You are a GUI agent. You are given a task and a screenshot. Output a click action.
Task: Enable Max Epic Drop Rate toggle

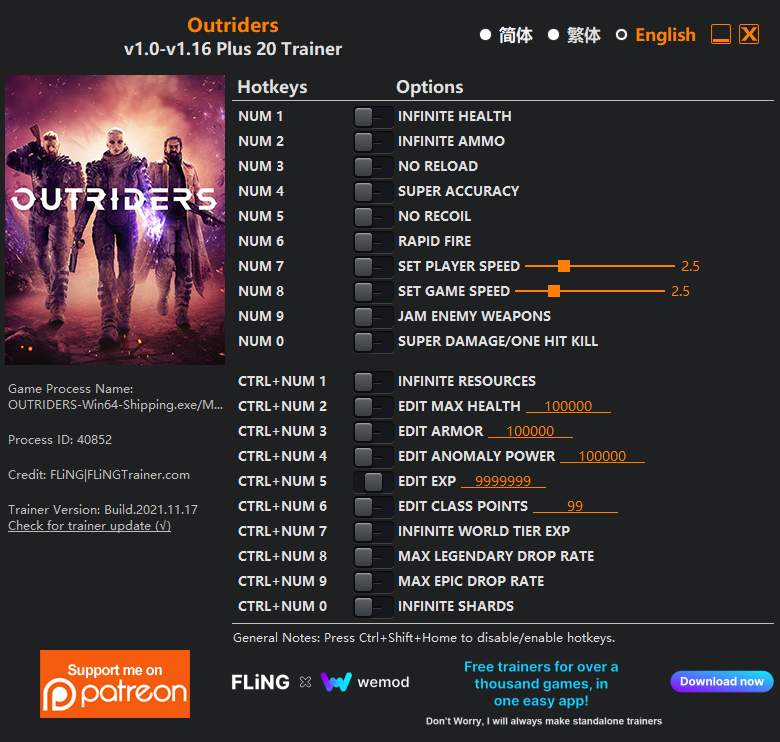pos(373,582)
